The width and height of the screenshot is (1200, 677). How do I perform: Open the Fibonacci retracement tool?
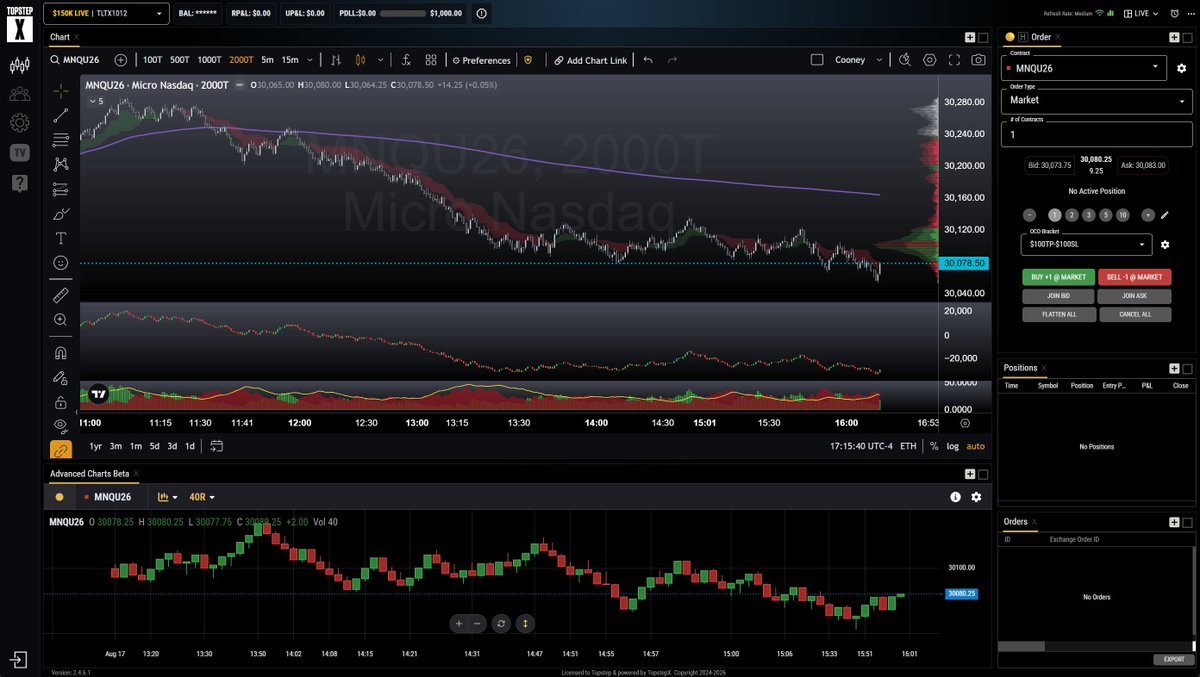pos(61,139)
